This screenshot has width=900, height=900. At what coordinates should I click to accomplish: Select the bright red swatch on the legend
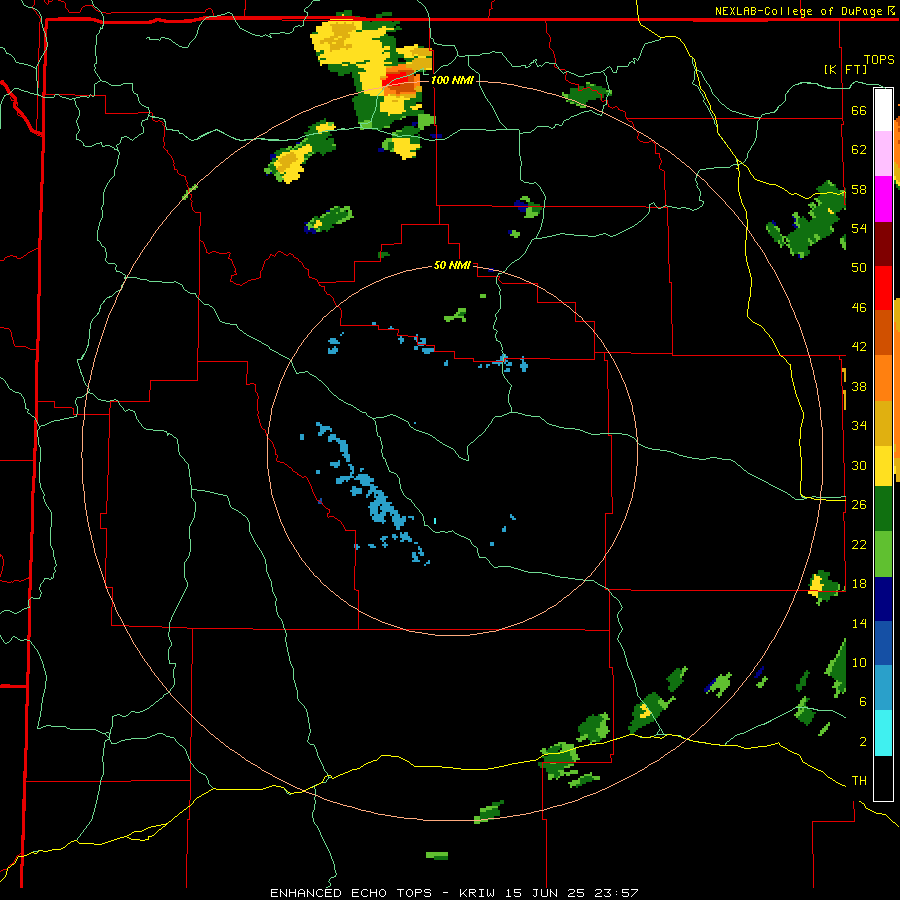883,288
